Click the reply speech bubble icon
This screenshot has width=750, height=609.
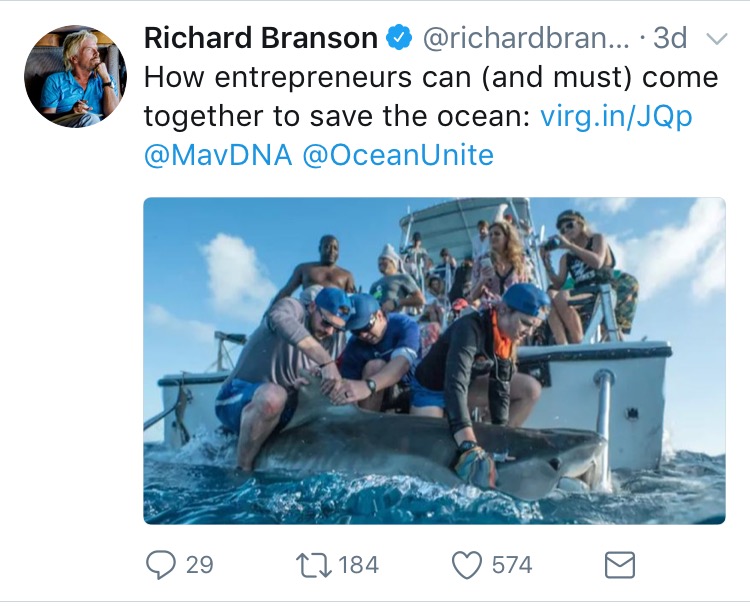(160, 565)
